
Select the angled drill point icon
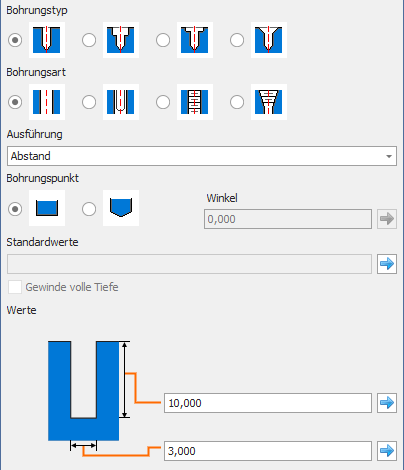121,208
